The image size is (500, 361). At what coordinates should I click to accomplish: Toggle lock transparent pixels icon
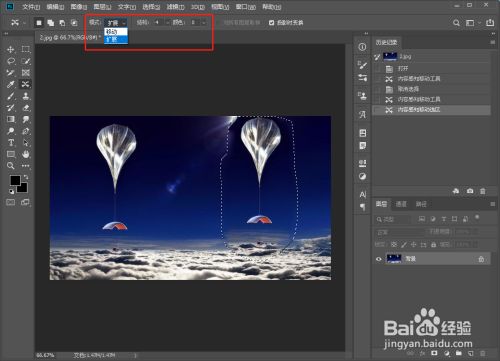pos(394,245)
